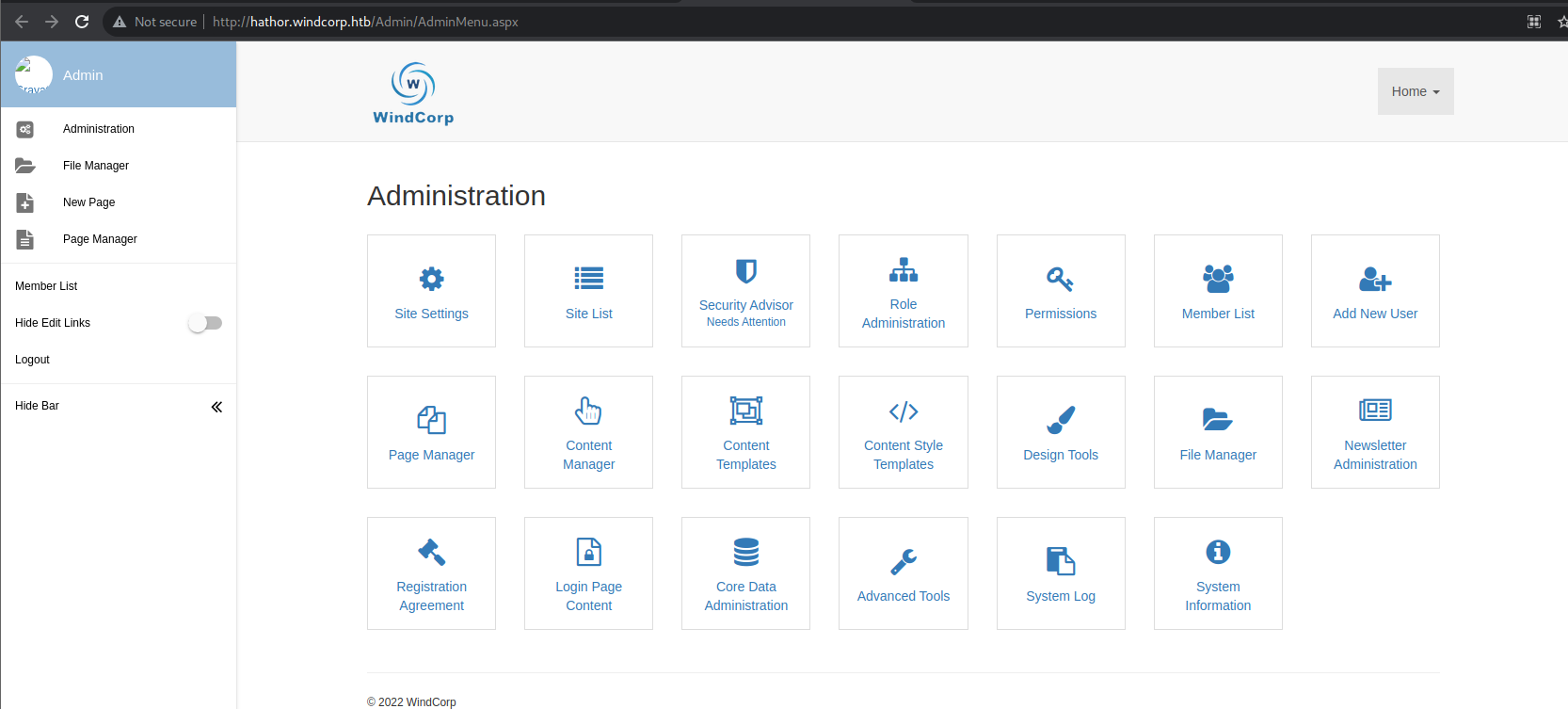Collapse sidebar with Hide Bar chevrons

[216, 407]
